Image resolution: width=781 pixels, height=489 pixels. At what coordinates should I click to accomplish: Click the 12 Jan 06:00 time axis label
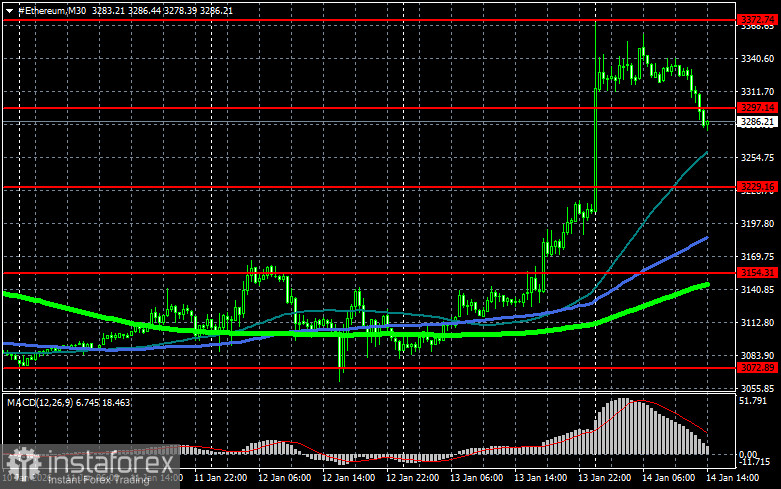[x=284, y=478]
